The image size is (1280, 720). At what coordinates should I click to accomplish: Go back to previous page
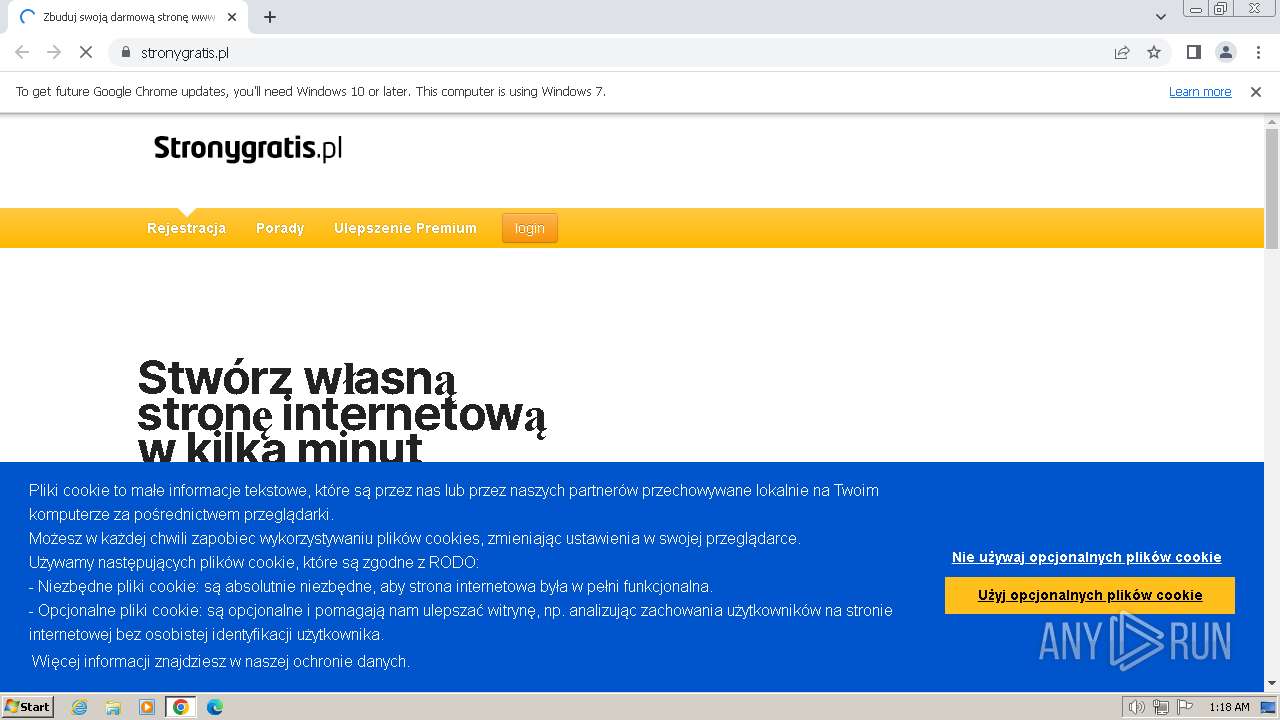(x=22, y=52)
